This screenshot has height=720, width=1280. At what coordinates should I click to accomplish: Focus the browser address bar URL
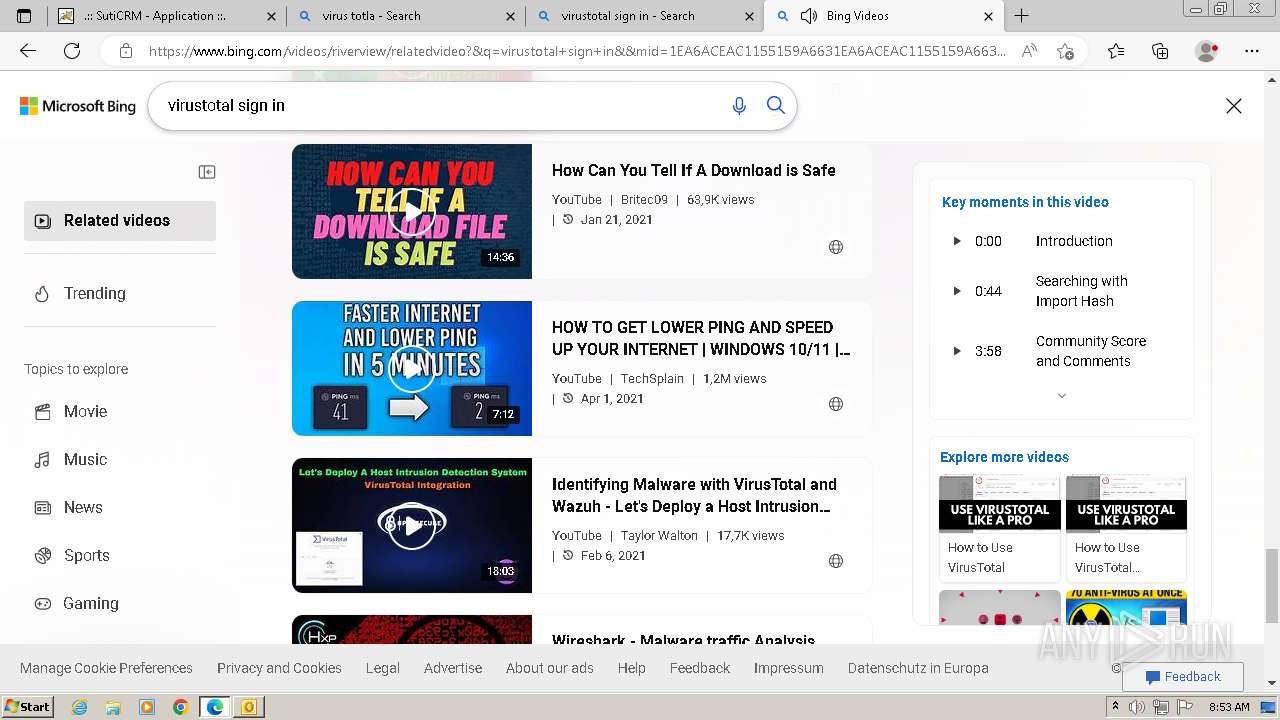(x=576, y=51)
